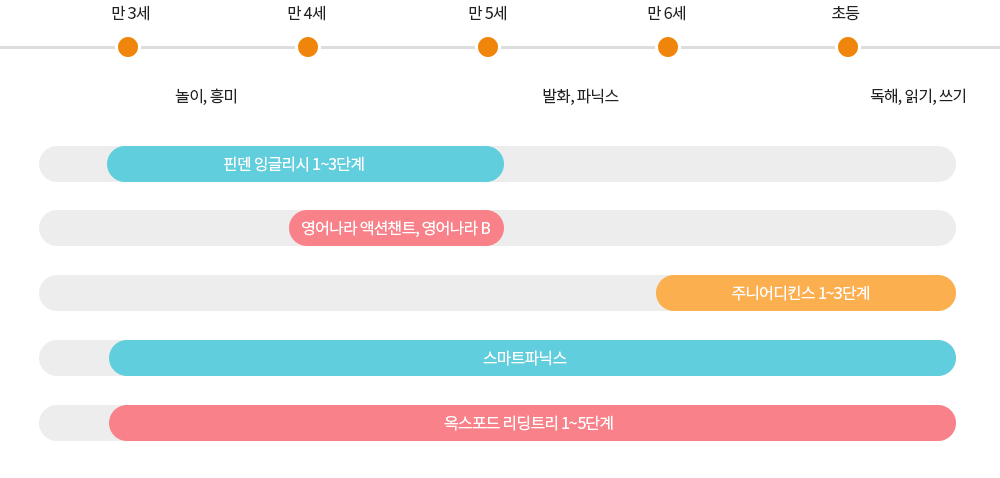Image resolution: width=1000 pixels, height=478 pixels.
Task: Click the orange dot under 만 4세
Action: click(308, 47)
